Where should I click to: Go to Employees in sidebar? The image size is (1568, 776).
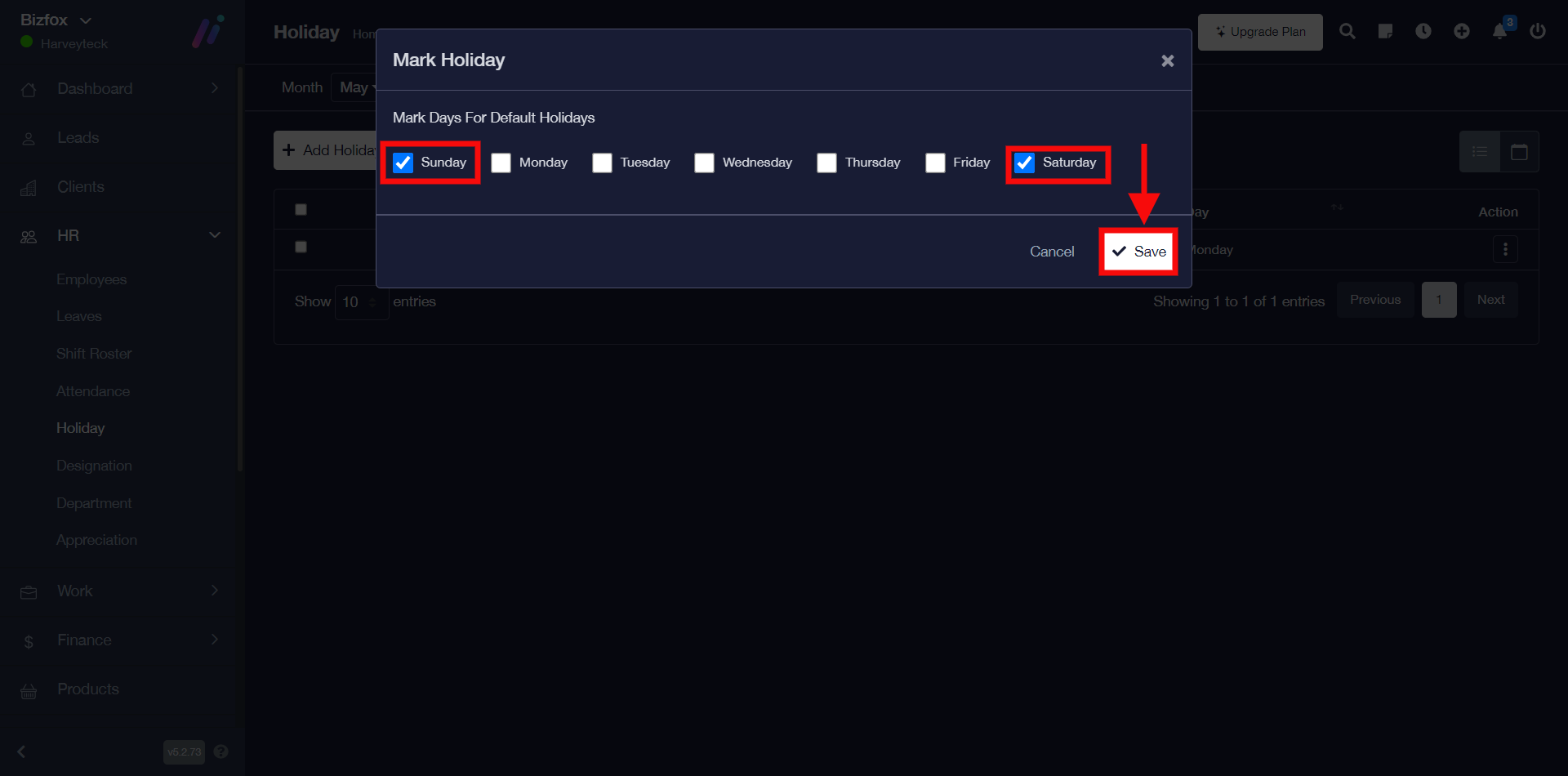(x=91, y=279)
